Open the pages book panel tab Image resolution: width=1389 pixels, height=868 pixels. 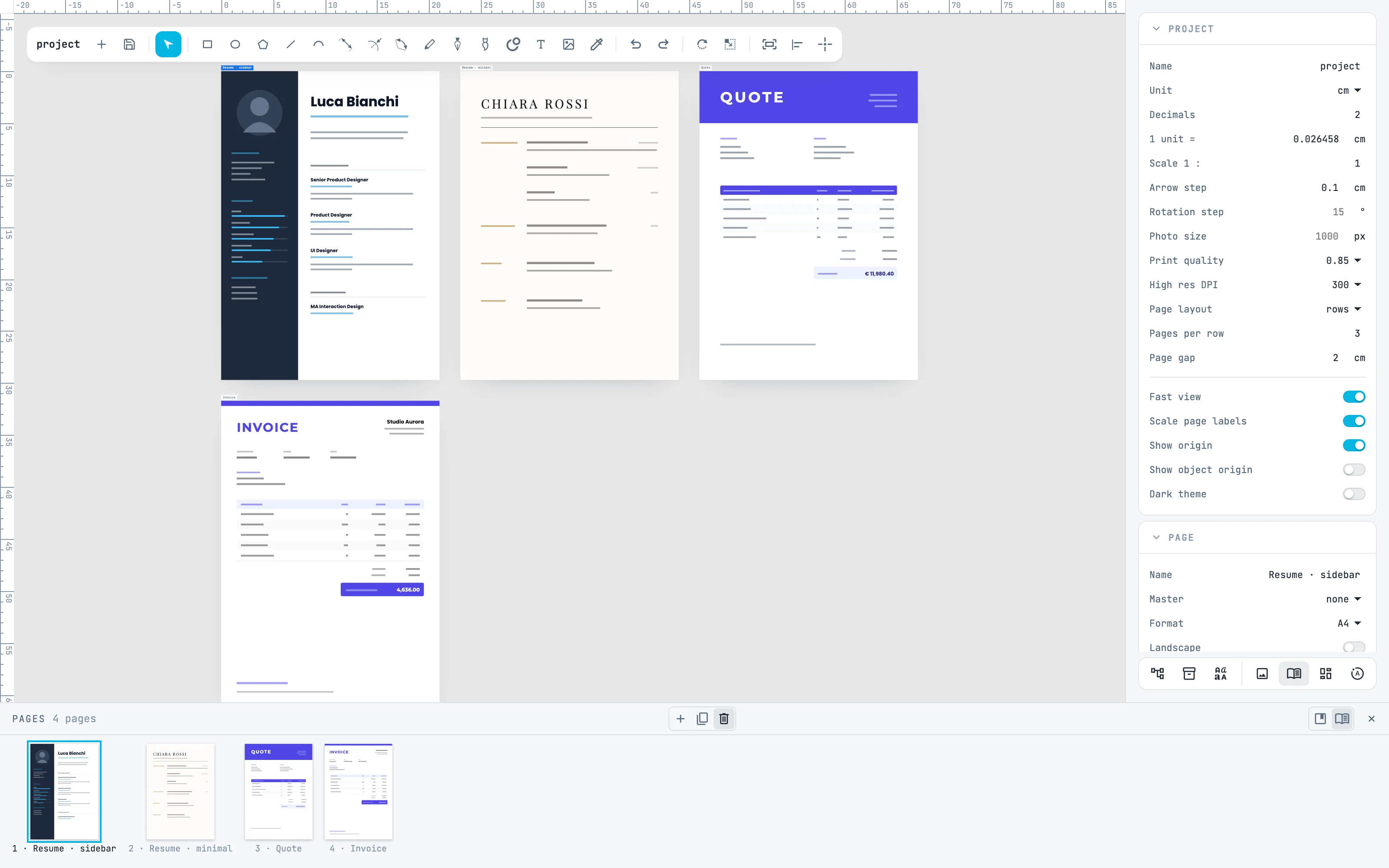[1294, 674]
